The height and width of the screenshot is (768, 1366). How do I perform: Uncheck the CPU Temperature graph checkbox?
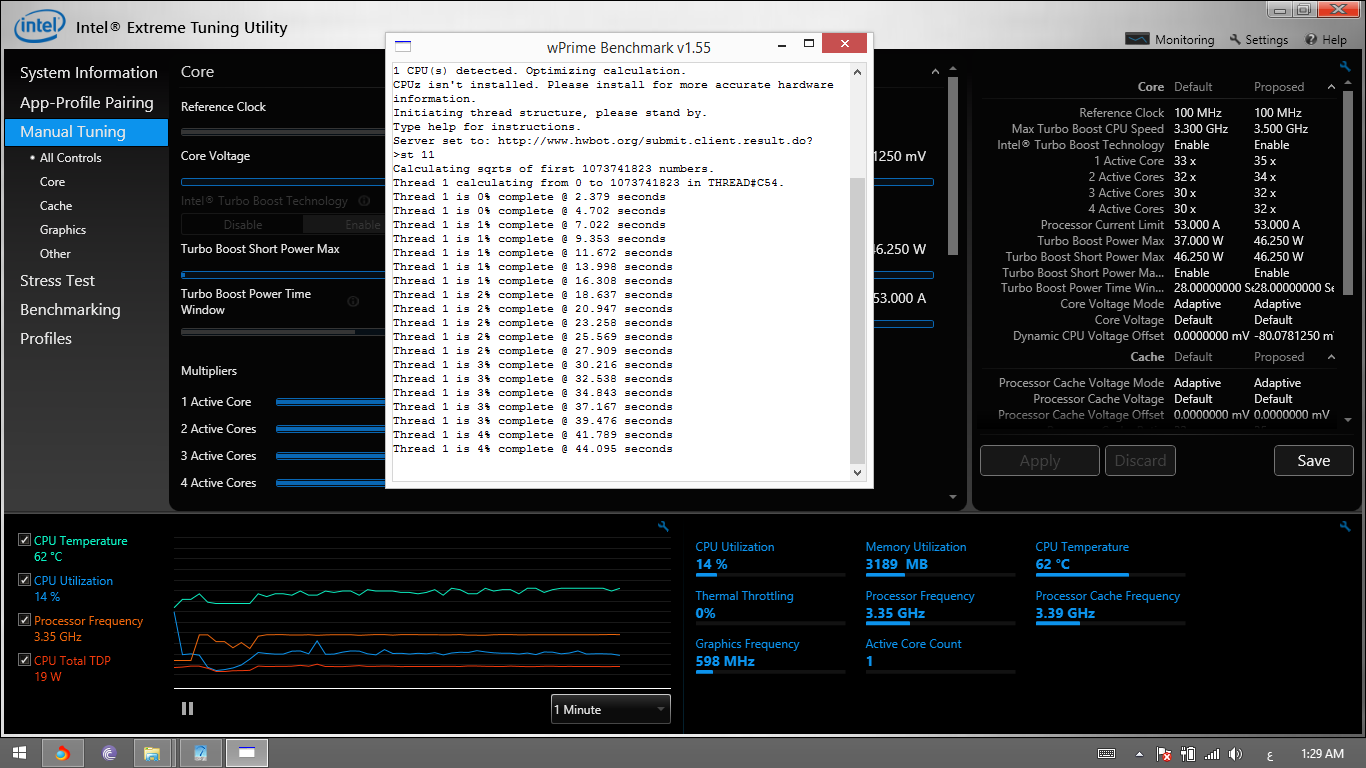point(25,540)
